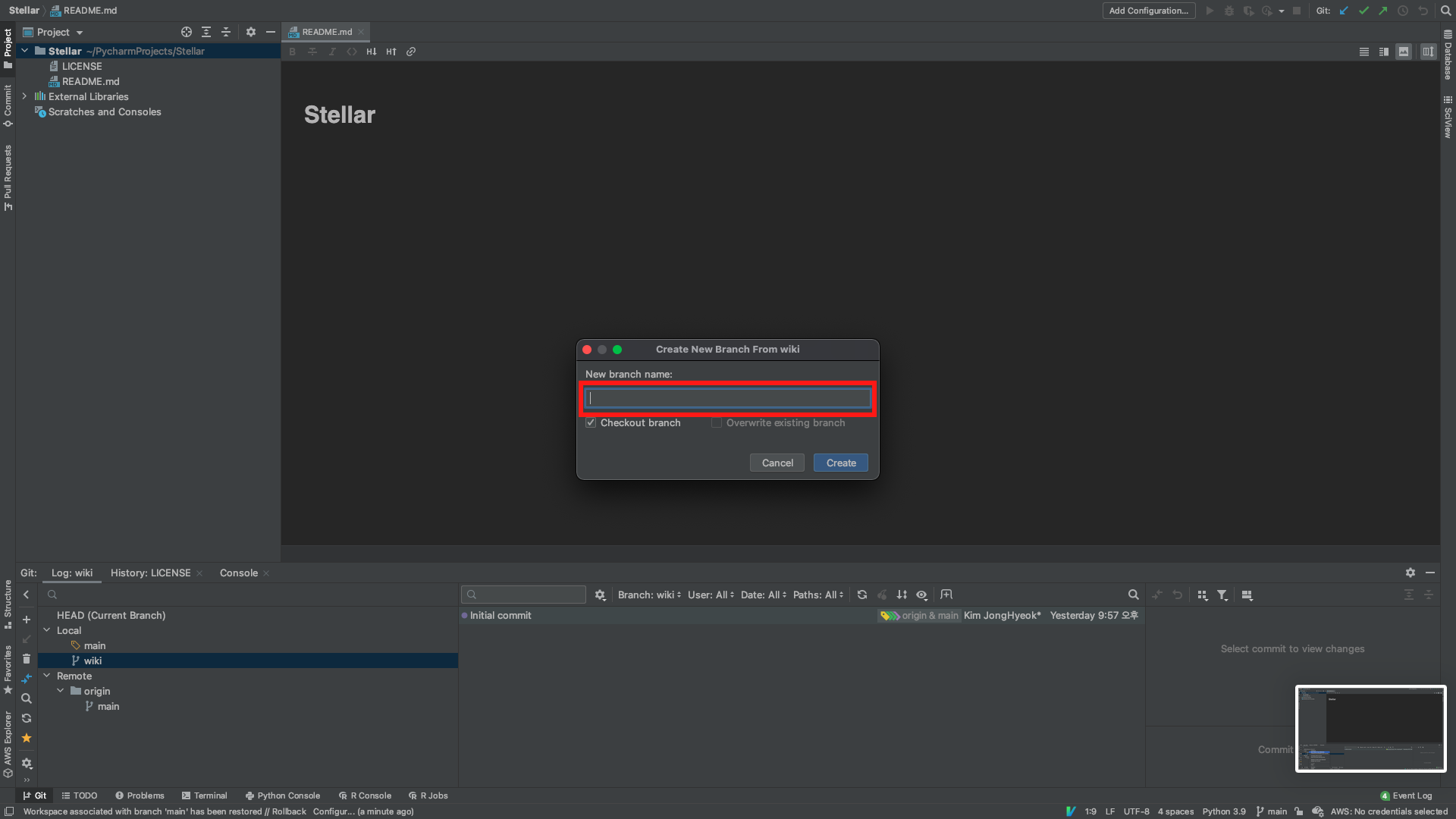The height and width of the screenshot is (819, 1456).
Task: Open the Terminal tool window tab
Action: [204, 795]
